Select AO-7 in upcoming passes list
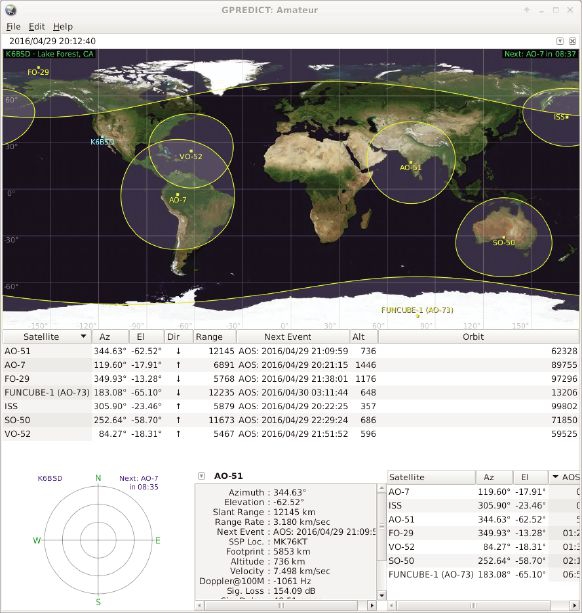Image resolution: width=582 pixels, height=613 pixels. click(483, 492)
